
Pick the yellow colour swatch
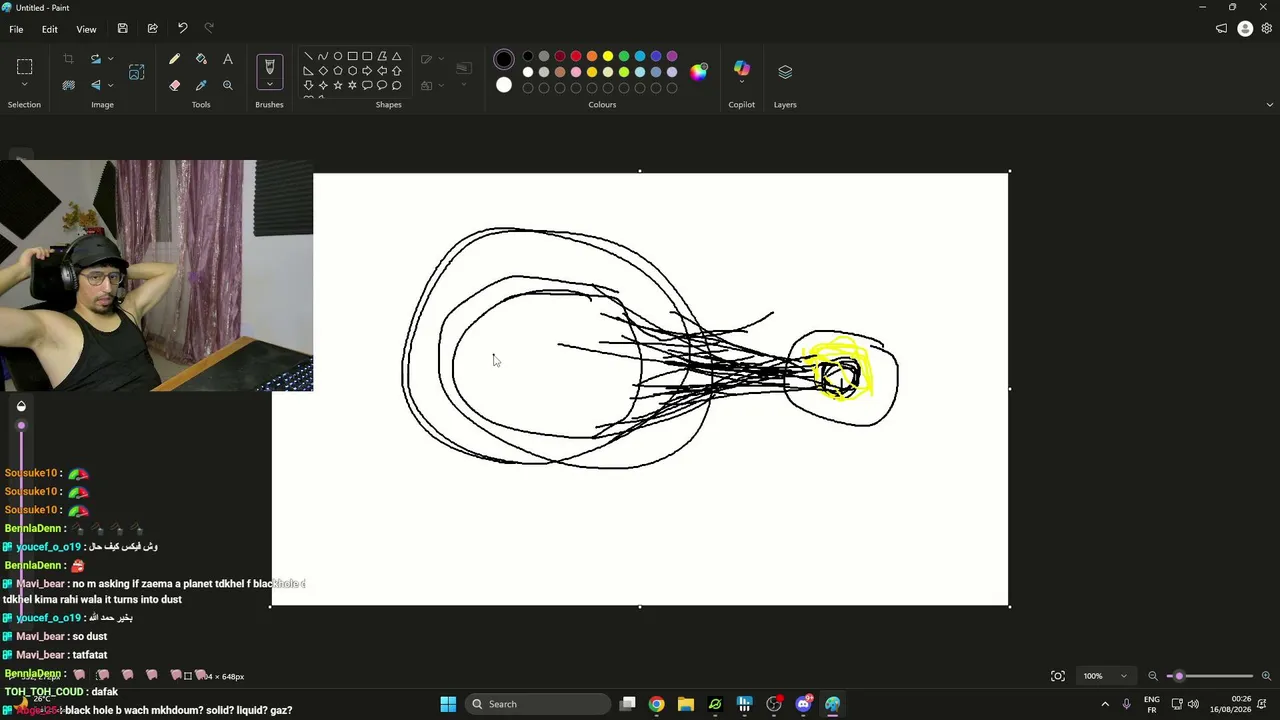pyautogui.click(x=608, y=56)
